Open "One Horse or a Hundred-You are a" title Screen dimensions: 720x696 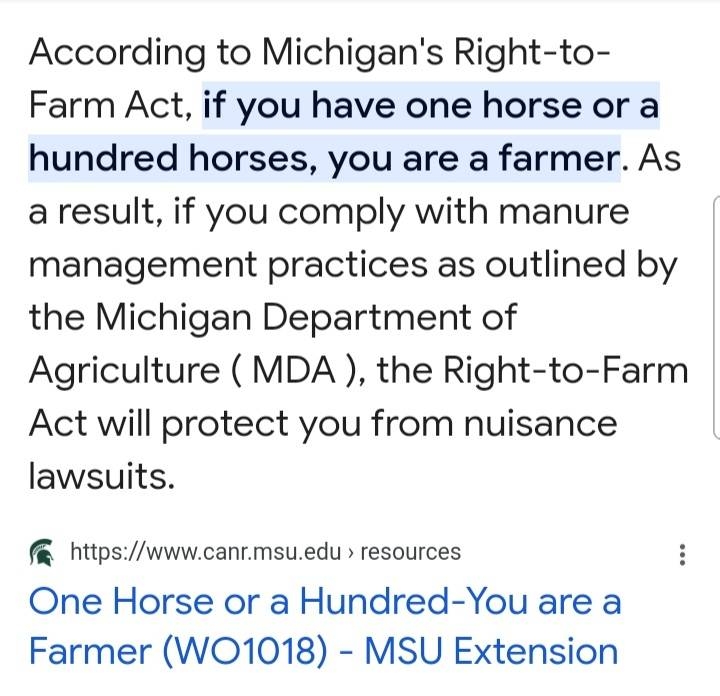click(x=325, y=603)
